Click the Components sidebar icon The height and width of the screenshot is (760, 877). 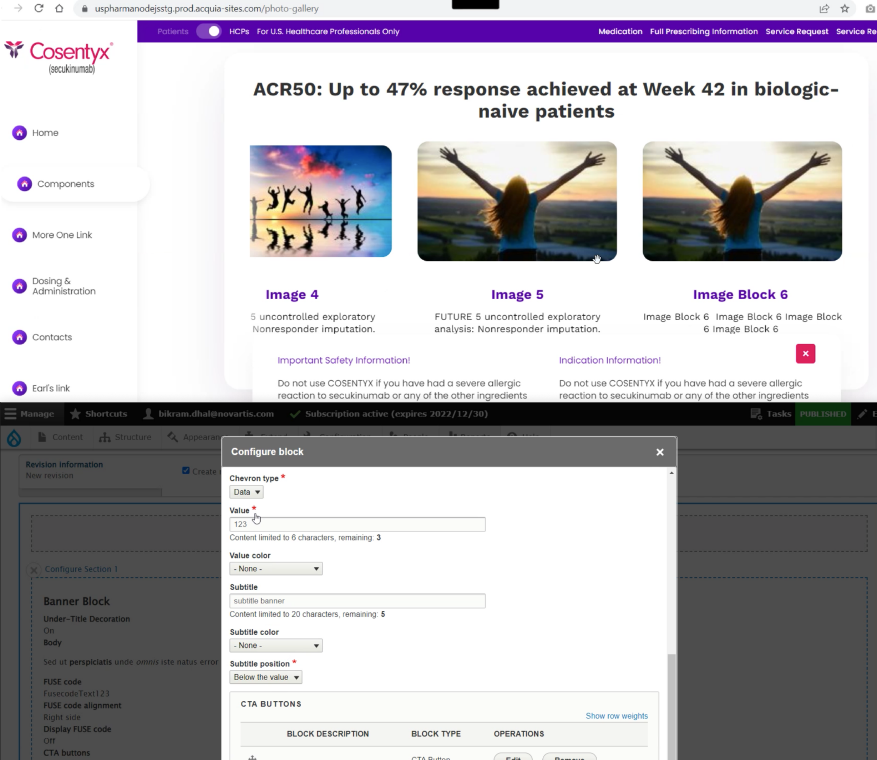tap(25, 183)
